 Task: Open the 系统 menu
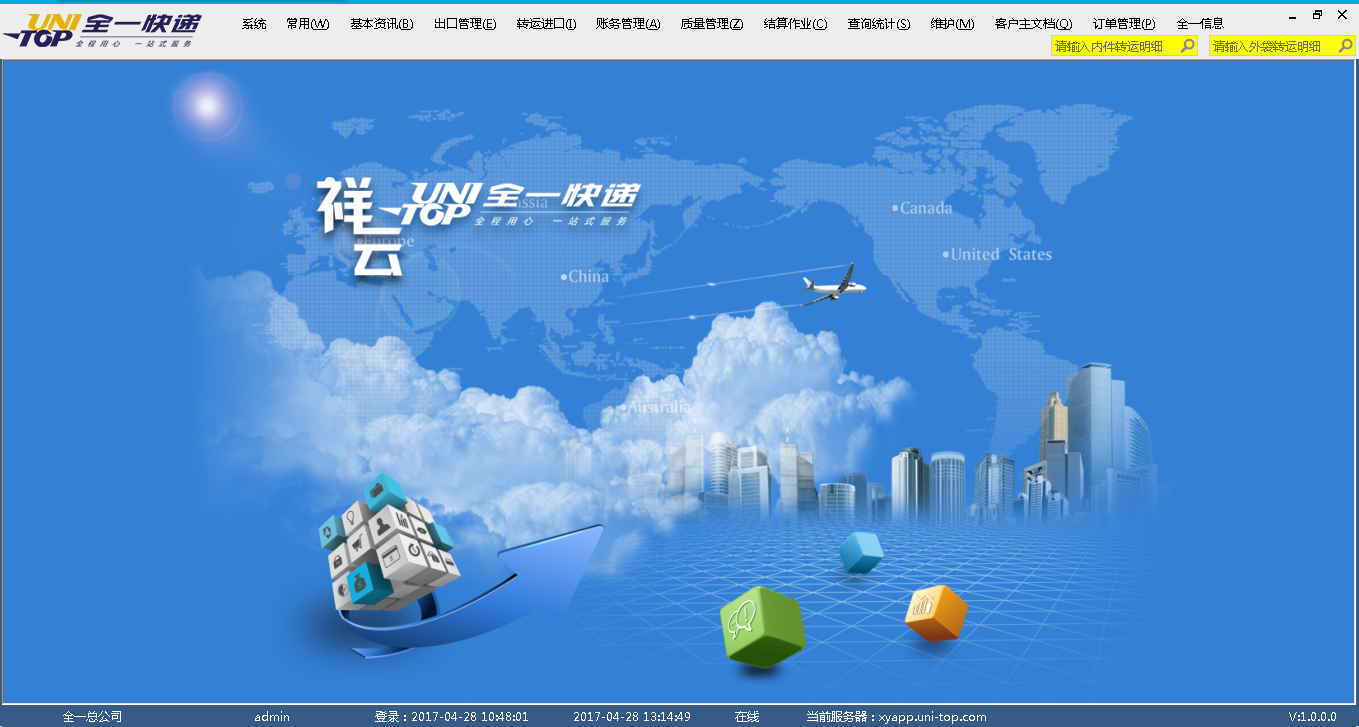[x=254, y=24]
